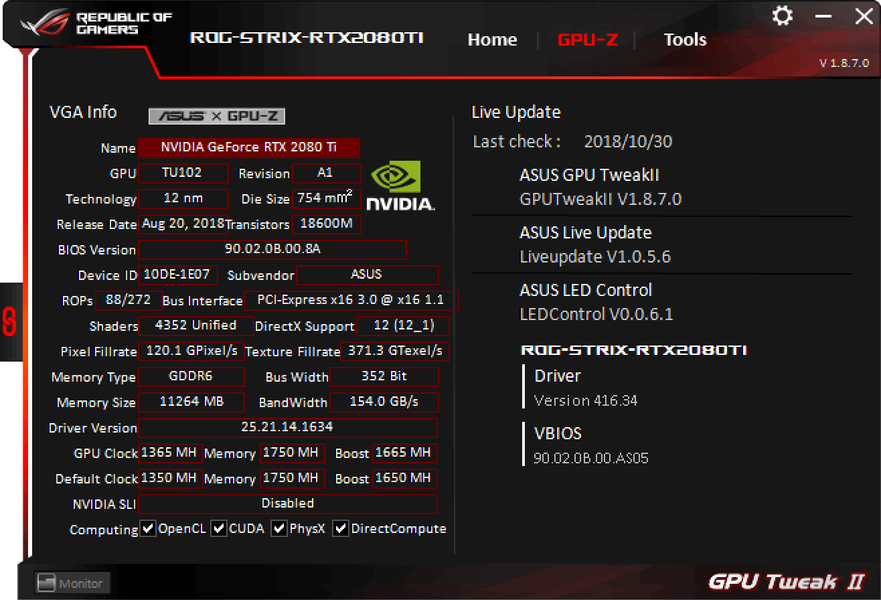Click the Boost value 1665 MH

click(403, 453)
